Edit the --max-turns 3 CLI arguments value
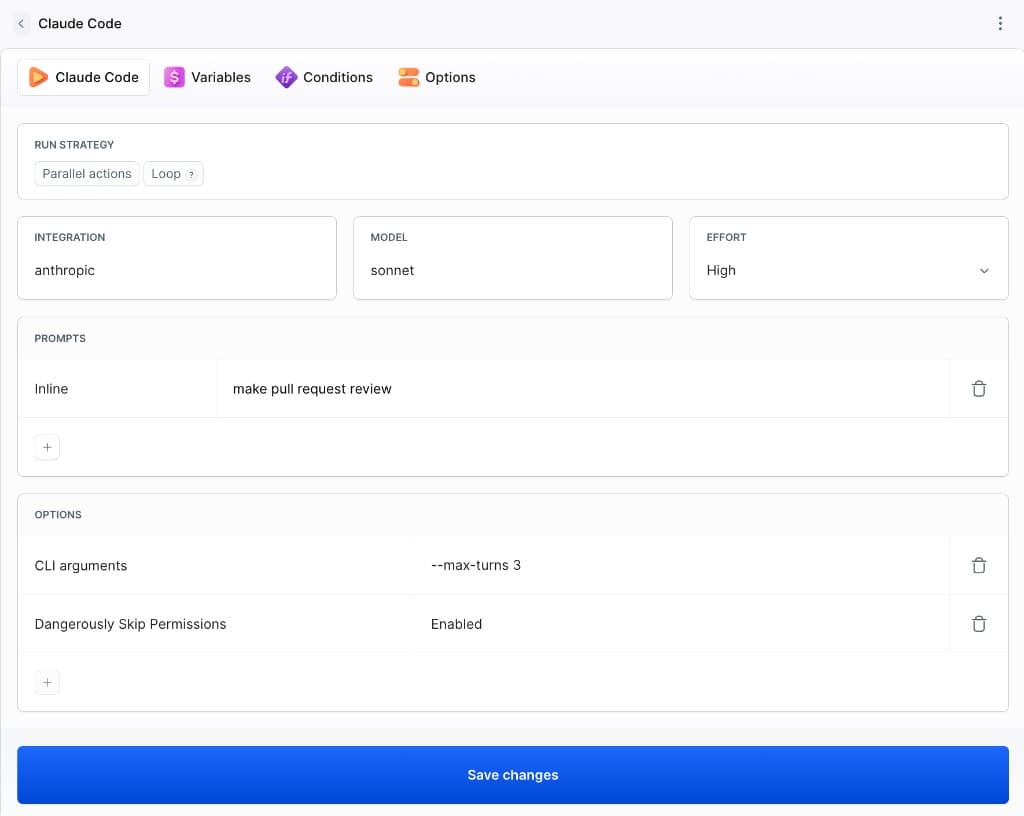Viewport: 1024px width, 816px height. 475,566
